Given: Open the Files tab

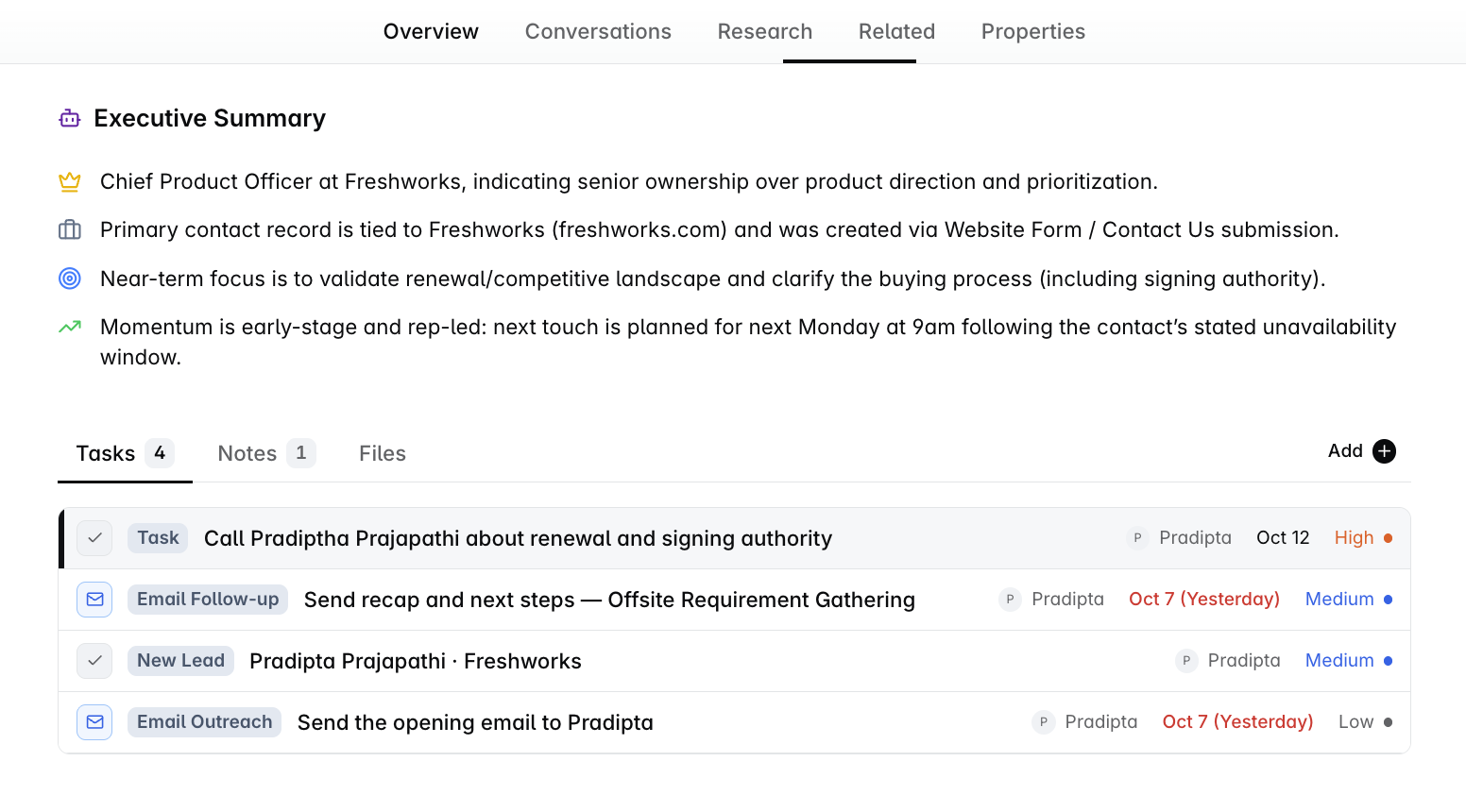Looking at the screenshot, I should click(383, 453).
